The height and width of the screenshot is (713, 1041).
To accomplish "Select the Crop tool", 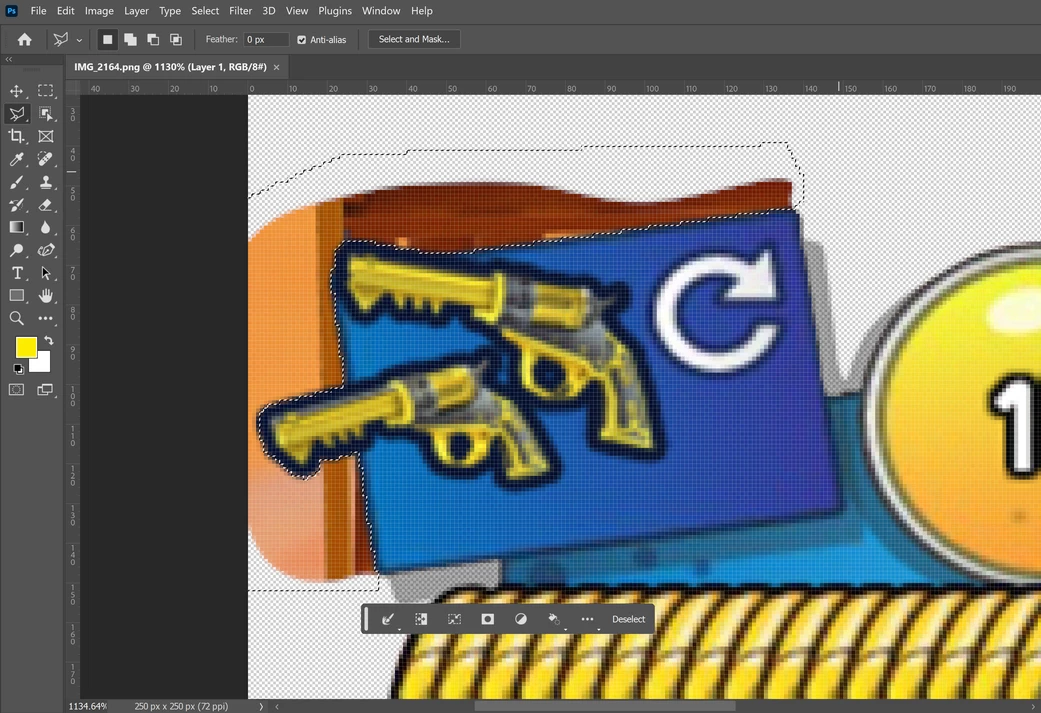I will 17,136.
